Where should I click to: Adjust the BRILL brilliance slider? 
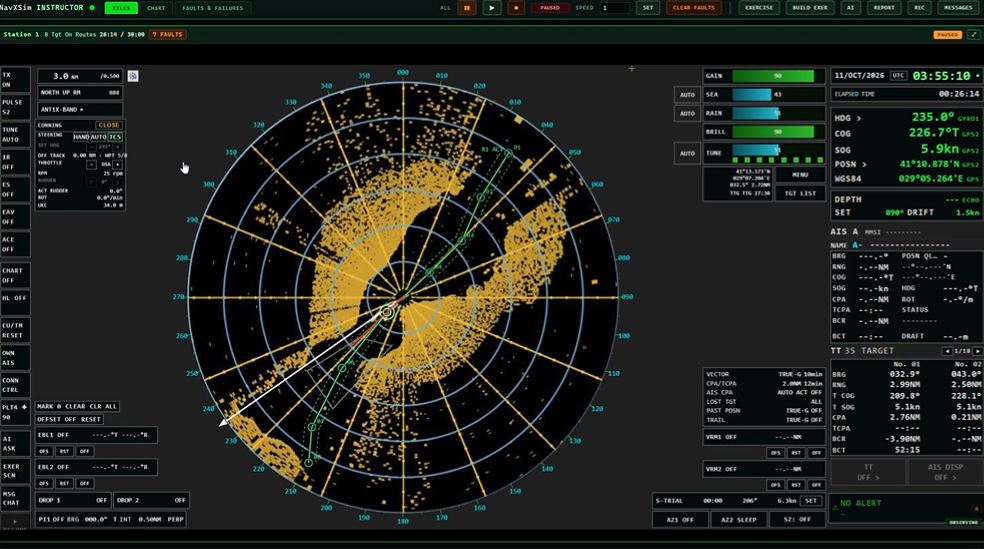click(x=777, y=132)
